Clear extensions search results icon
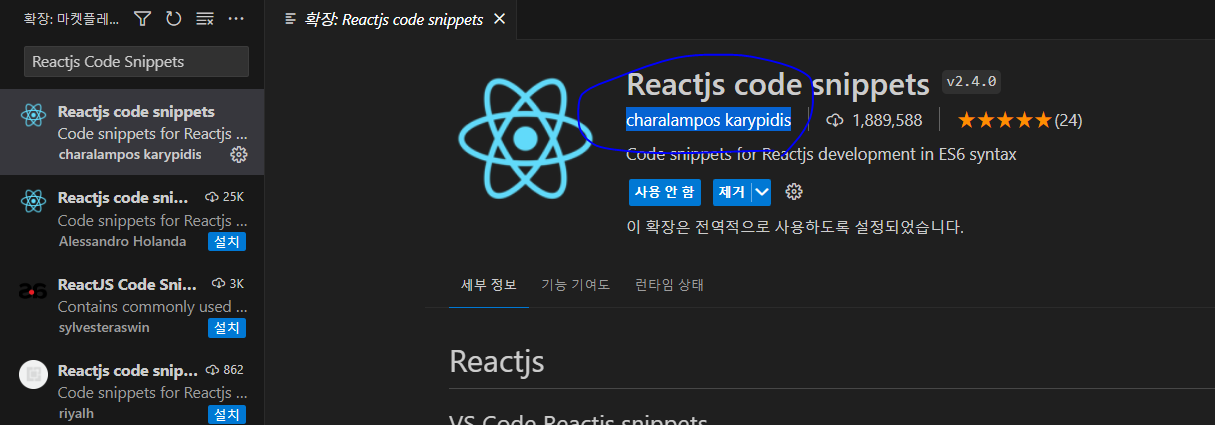The height and width of the screenshot is (425, 1215). (205, 18)
